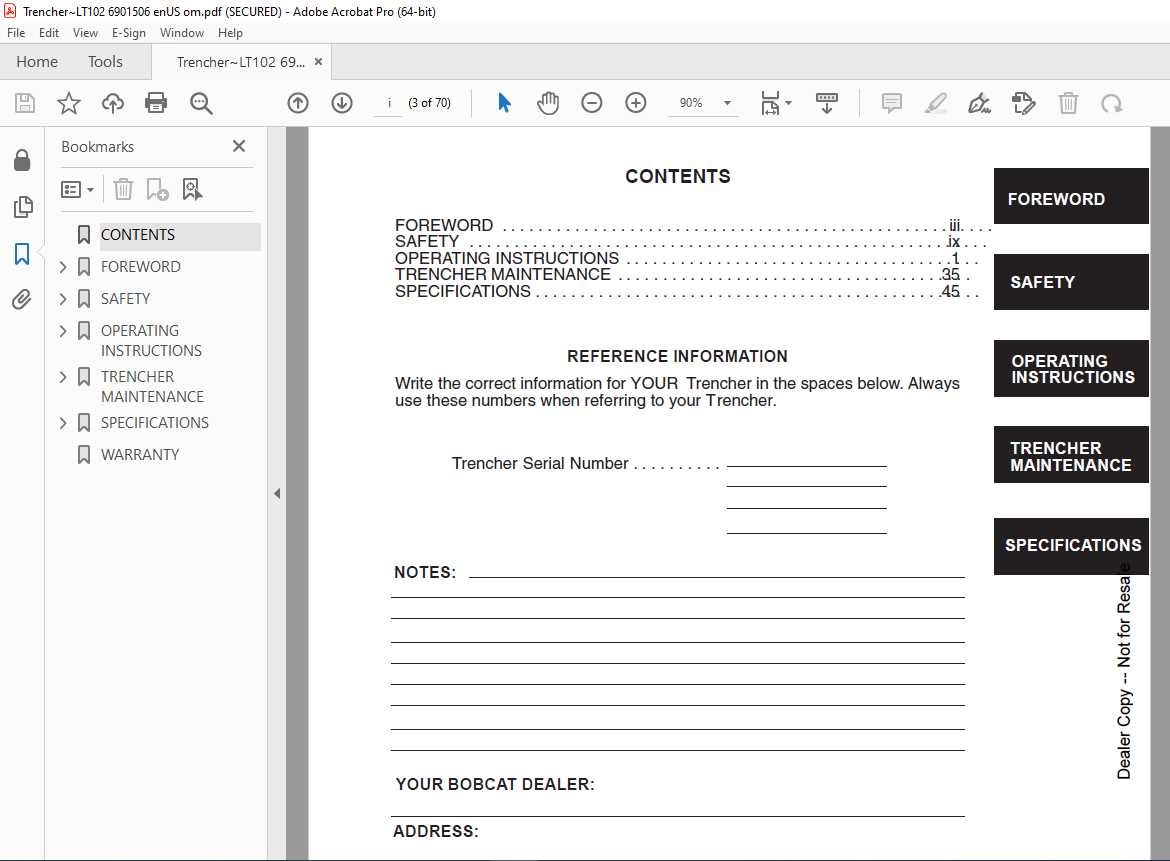Select the FOREWORD bookmark label

coord(140,267)
